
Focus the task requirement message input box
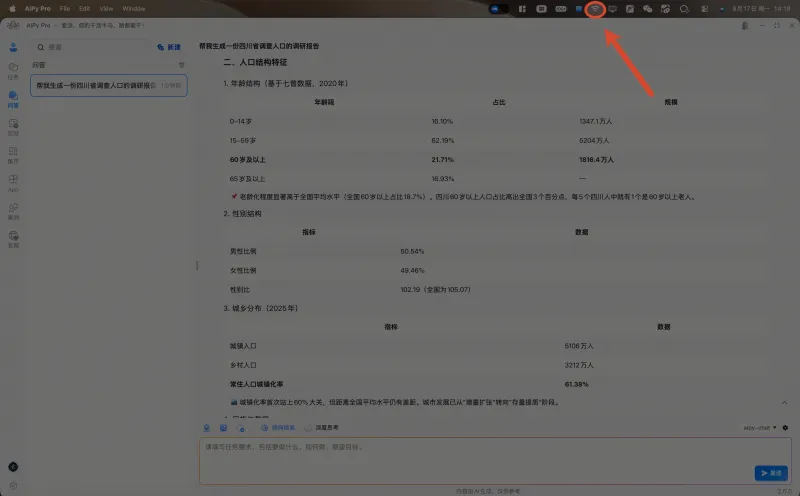(x=495, y=461)
